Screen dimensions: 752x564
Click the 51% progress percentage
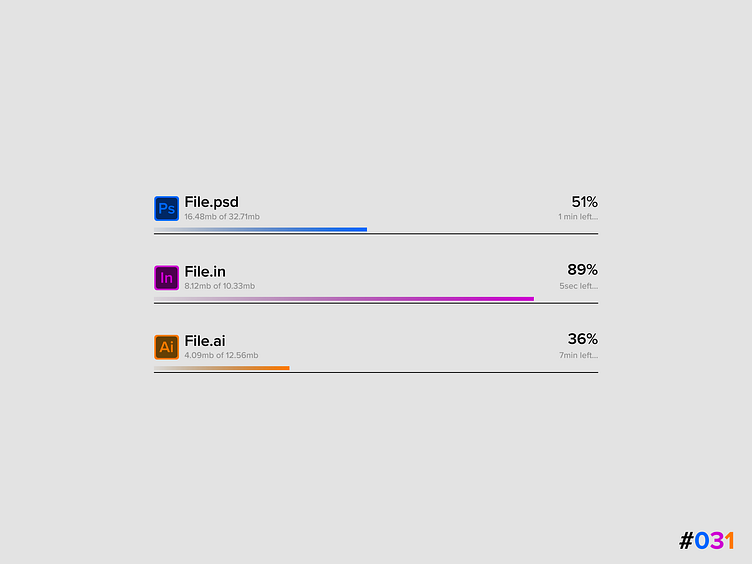584,202
